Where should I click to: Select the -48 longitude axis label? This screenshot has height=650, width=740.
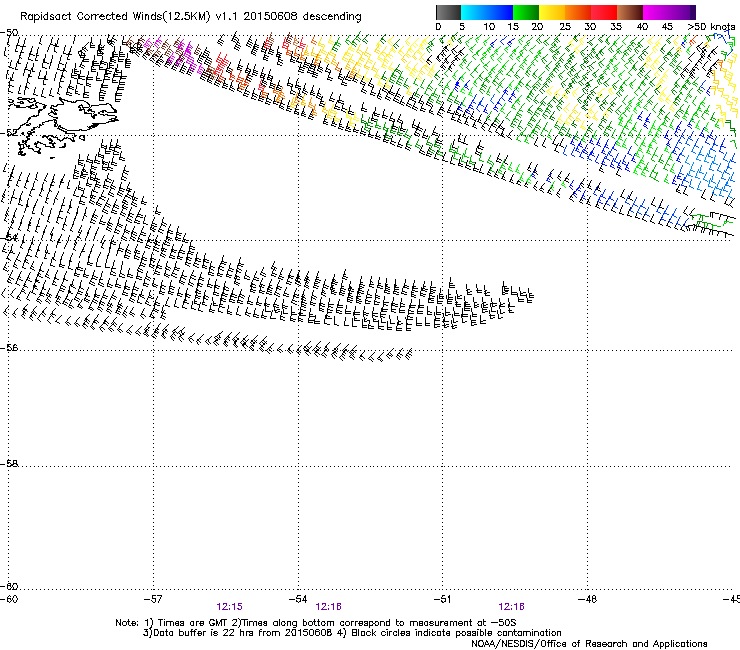pos(587,599)
